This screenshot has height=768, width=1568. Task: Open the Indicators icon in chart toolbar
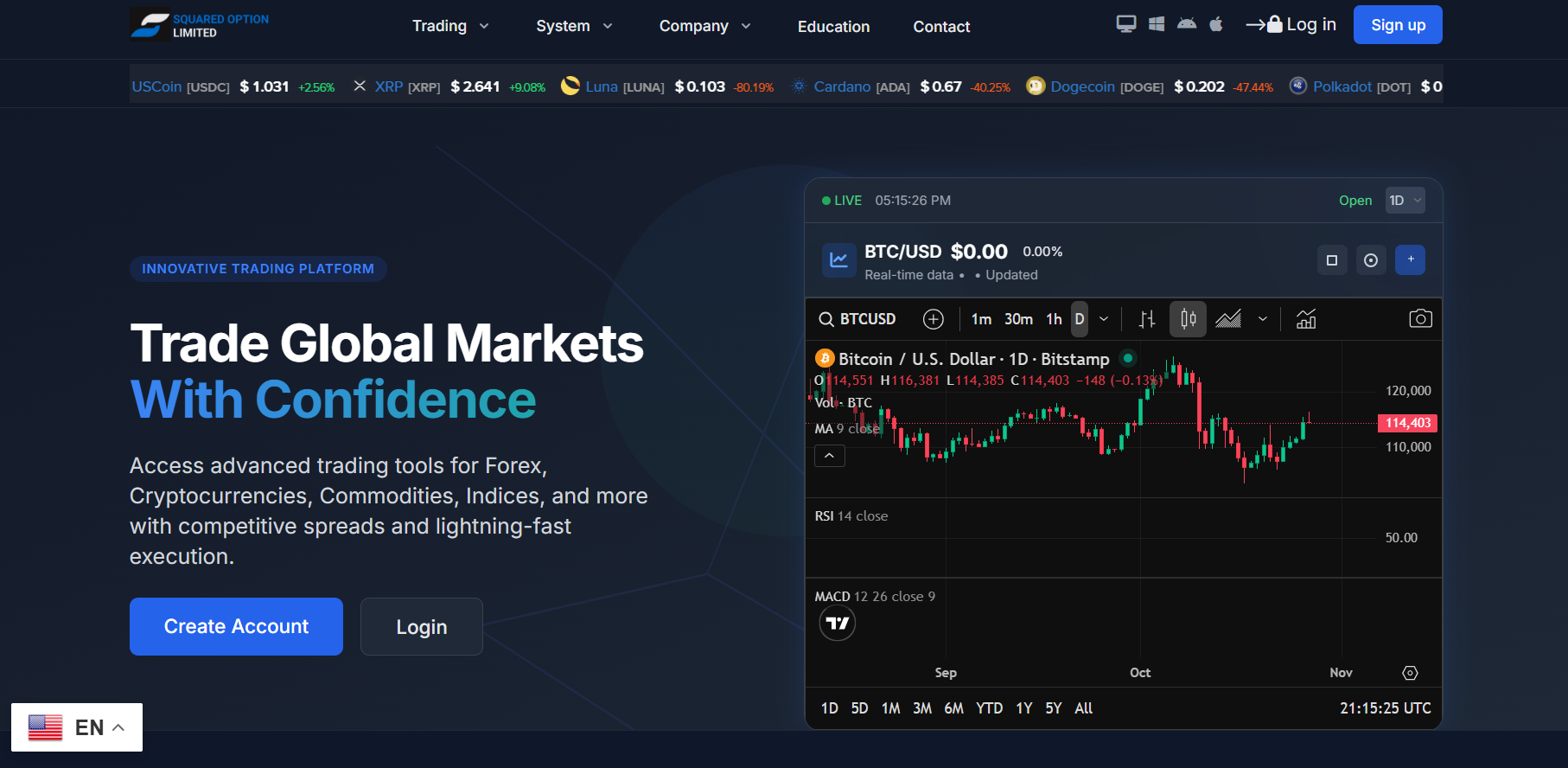click(x=1306, y=319)
